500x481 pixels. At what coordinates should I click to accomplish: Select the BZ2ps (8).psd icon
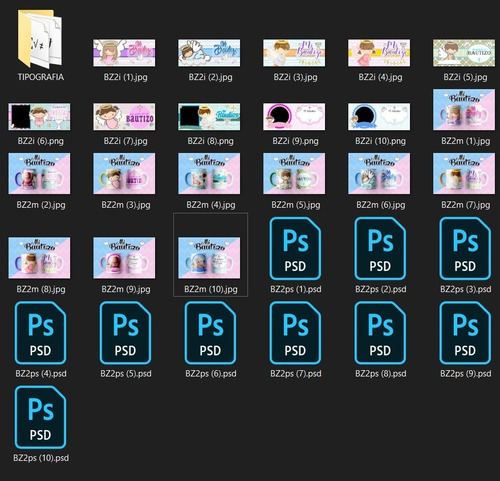[x=380, y=333]
